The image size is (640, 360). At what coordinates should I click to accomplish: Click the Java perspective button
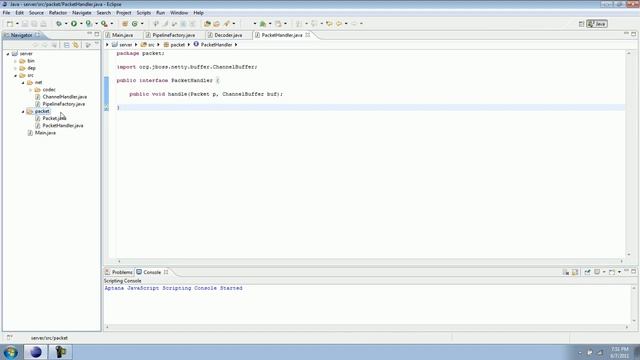click(597, 24)
